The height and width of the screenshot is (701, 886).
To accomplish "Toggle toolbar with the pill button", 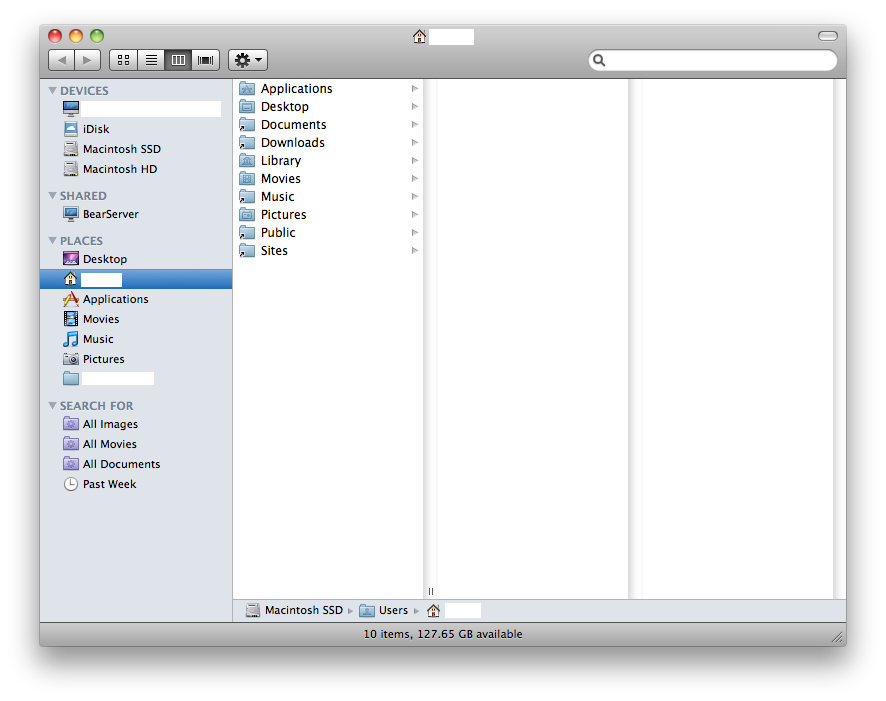I will click(828, 36).
